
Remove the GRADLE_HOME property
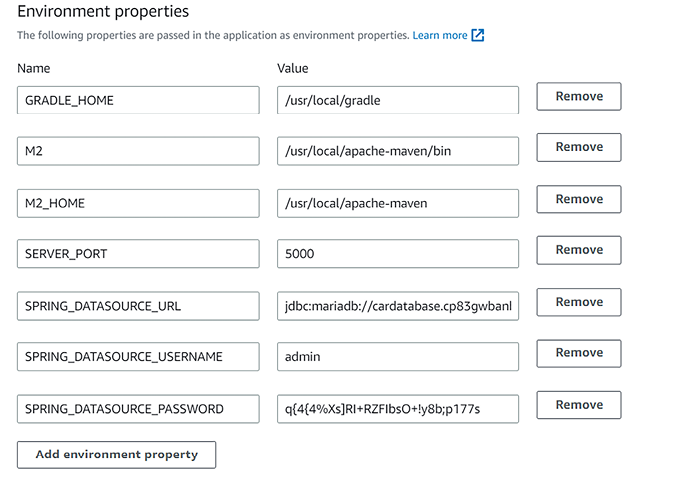click(x=579, y=97)
